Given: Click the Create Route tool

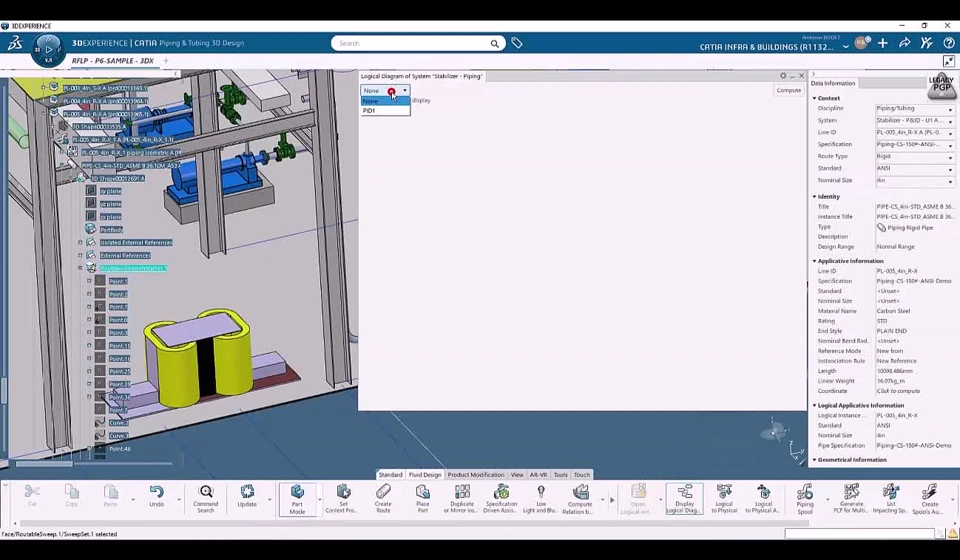Looking at the screenshot, I should 383,497.
